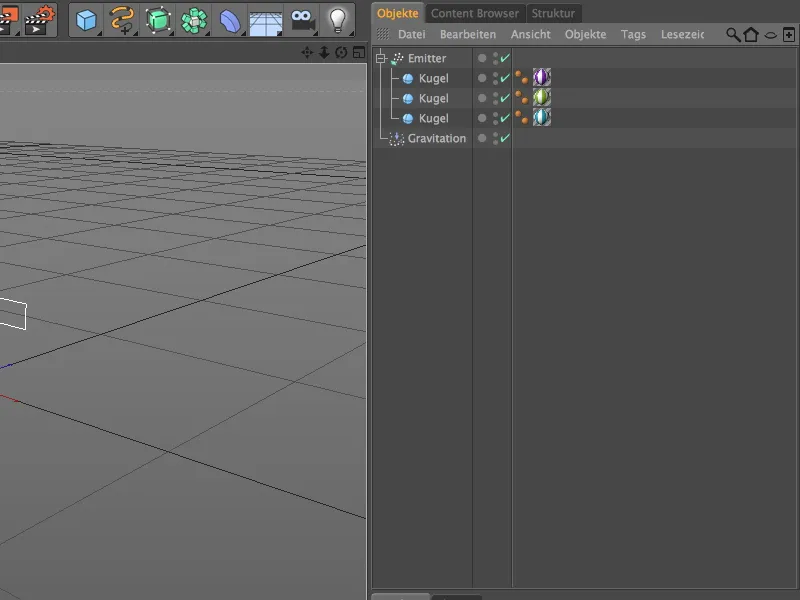800x600 pixels.
Task: Disable the Gravitation green checkmark
Action: [505, 138]
